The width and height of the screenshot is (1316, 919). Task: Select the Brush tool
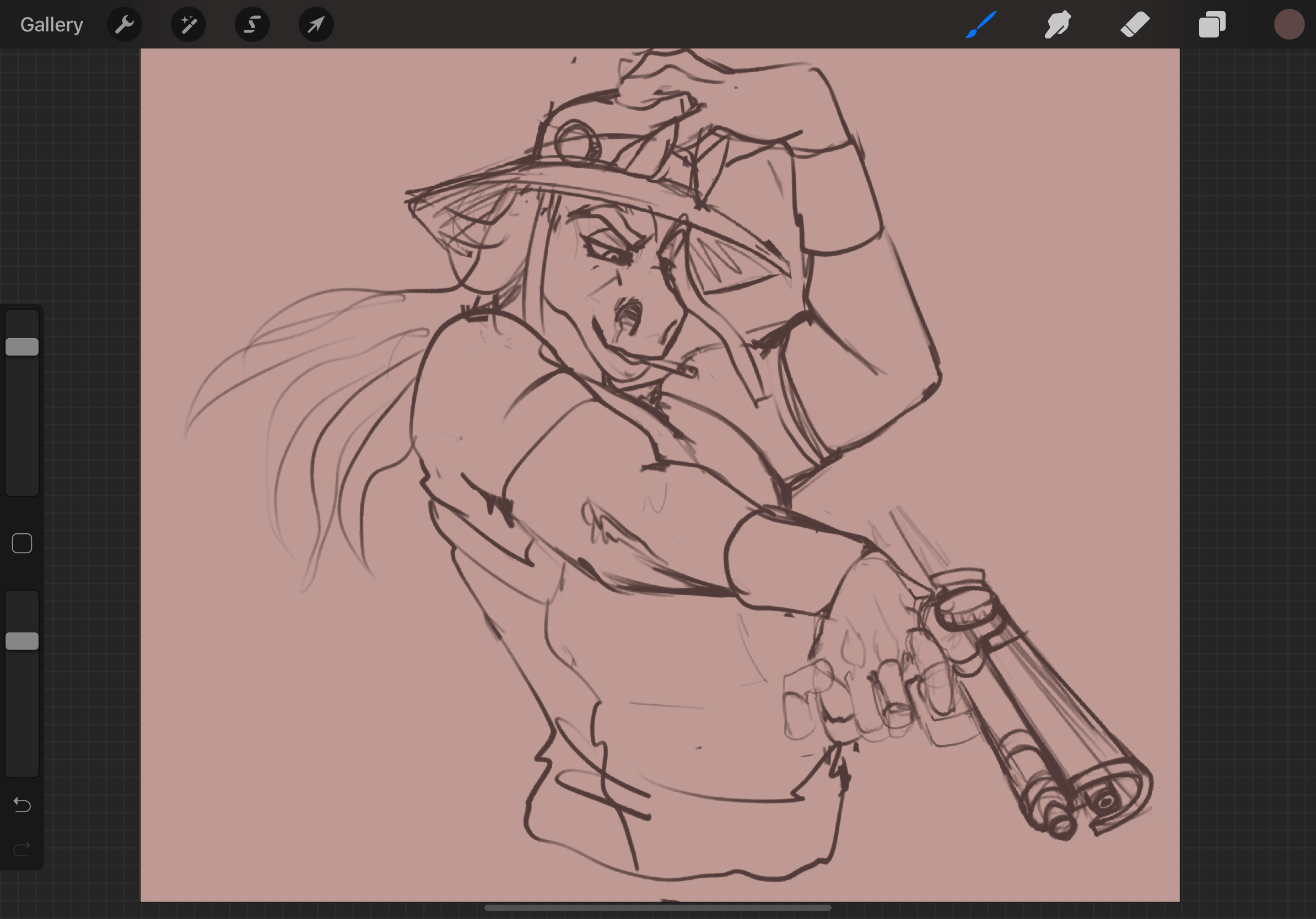981,25
